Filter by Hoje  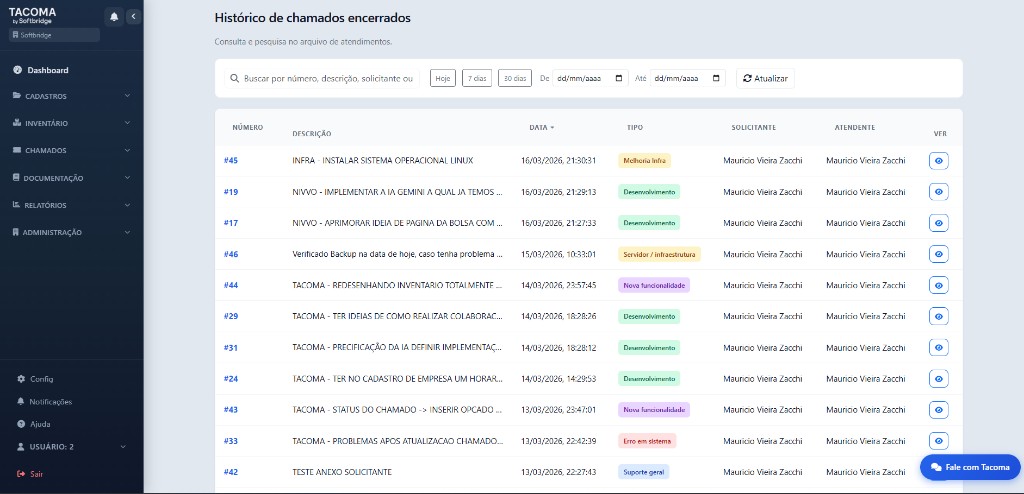pyautogui.click(x=443, y=78)
